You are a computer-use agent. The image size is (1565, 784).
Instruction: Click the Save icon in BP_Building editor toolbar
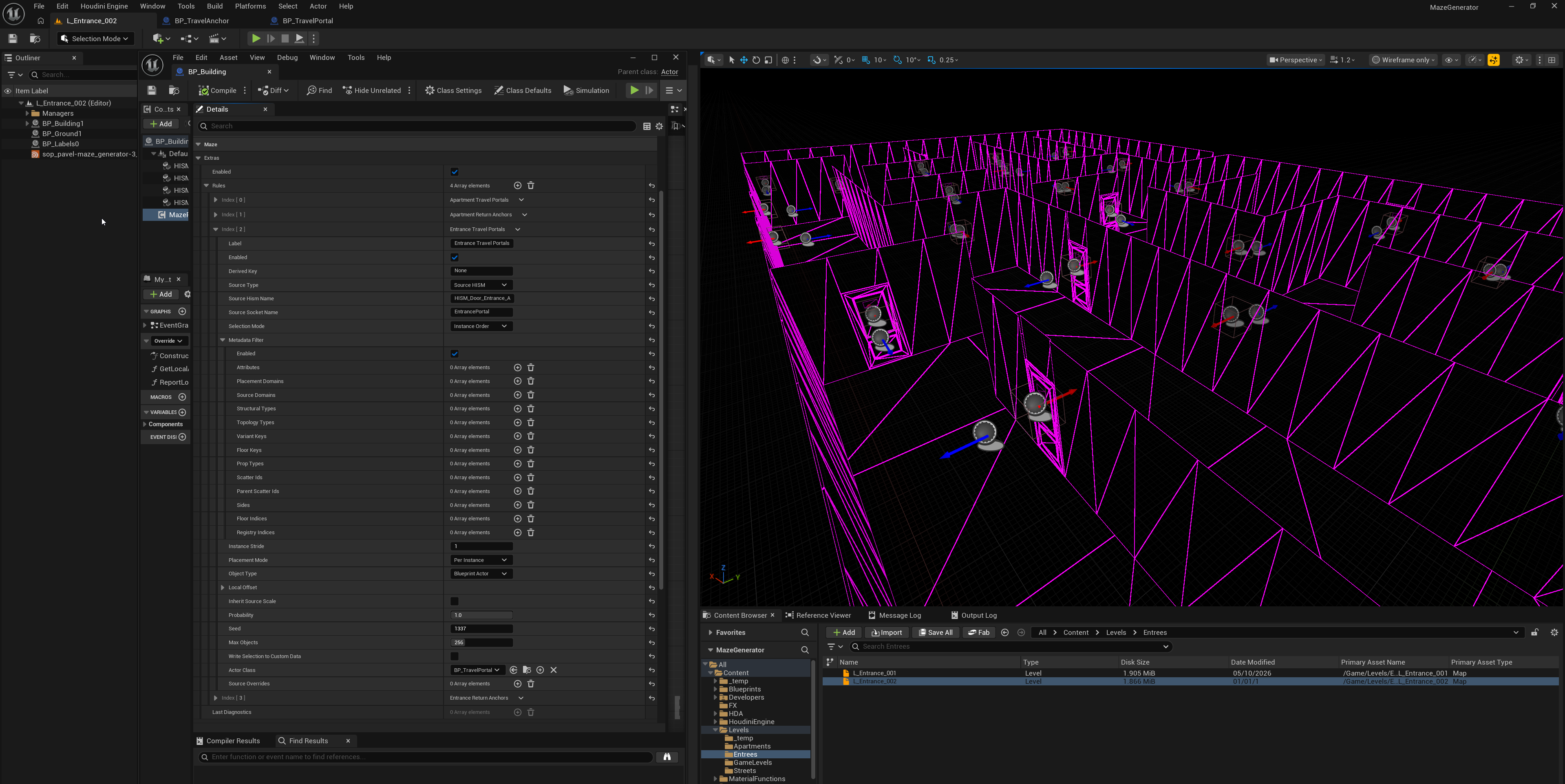coord(152,90)
